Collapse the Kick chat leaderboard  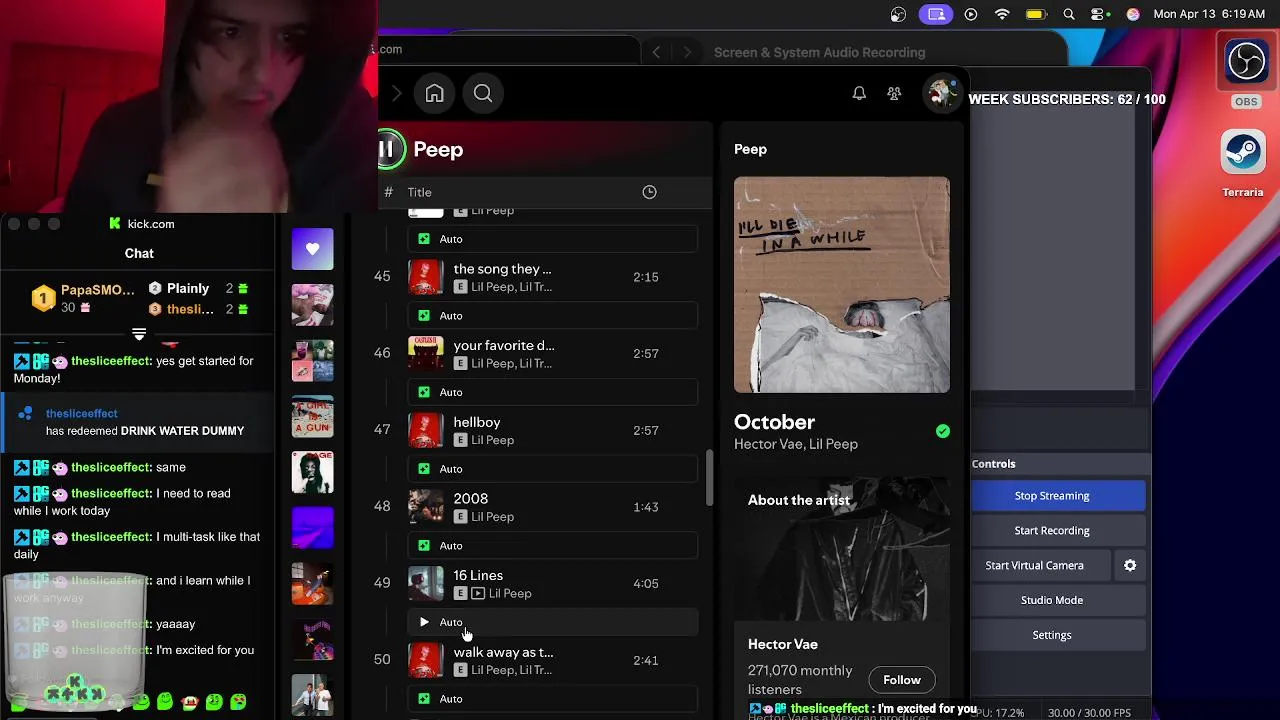pos(139,334)
